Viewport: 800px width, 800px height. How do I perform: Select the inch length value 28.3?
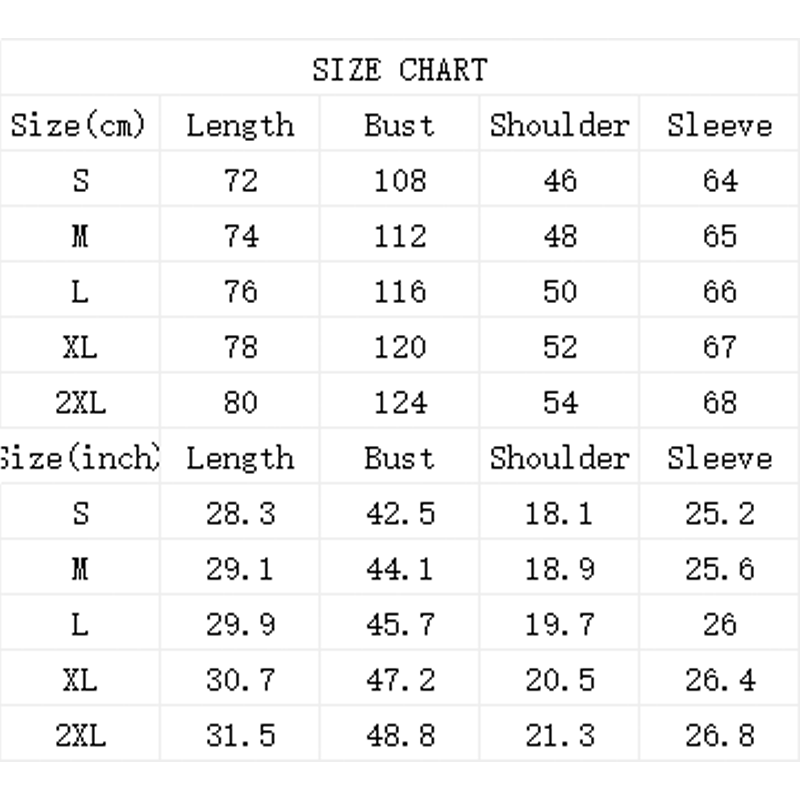[x=240, y=514]
